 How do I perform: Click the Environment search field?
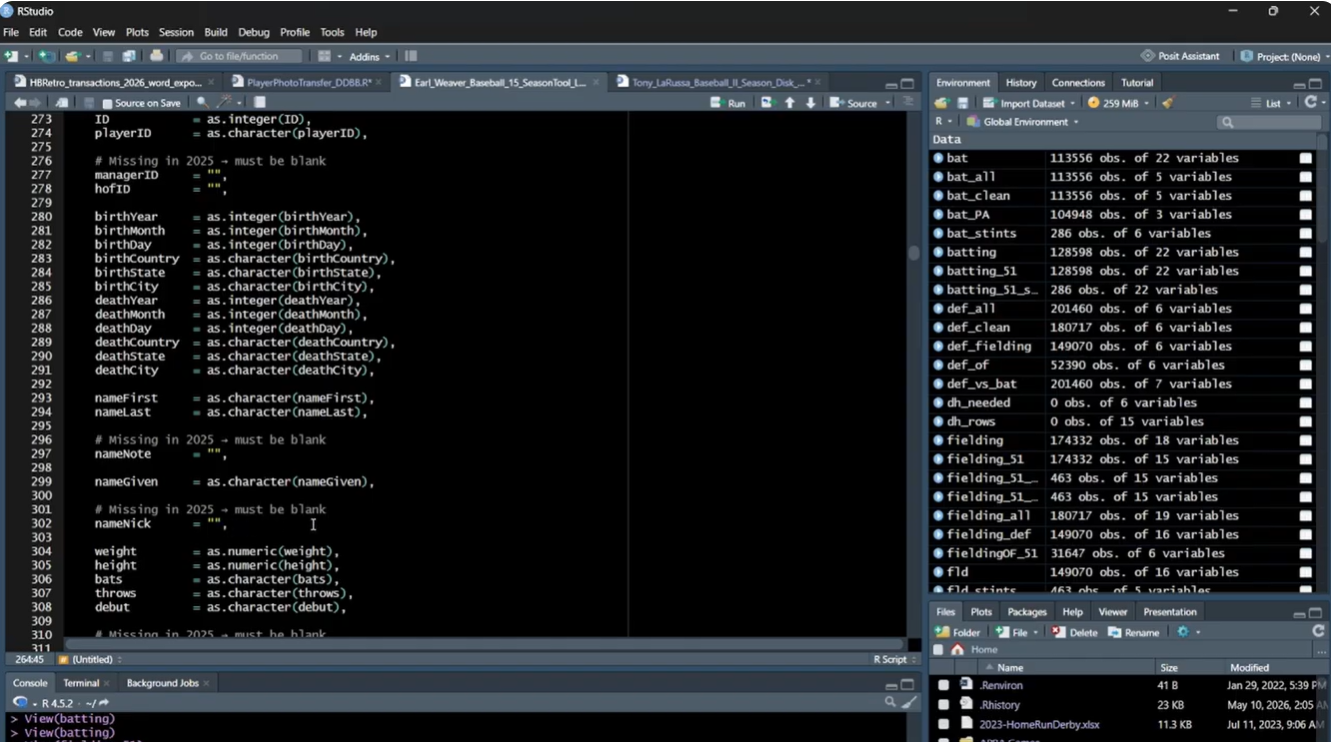(x=1269, y=122)
